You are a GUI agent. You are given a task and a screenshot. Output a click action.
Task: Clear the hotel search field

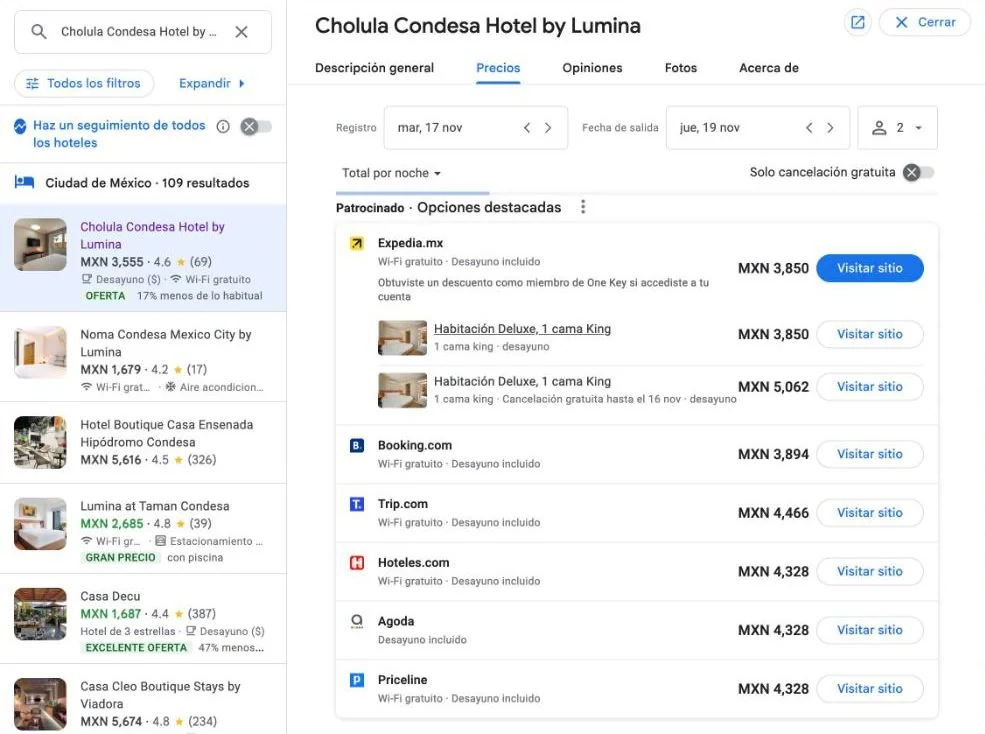tap(241, 31)
